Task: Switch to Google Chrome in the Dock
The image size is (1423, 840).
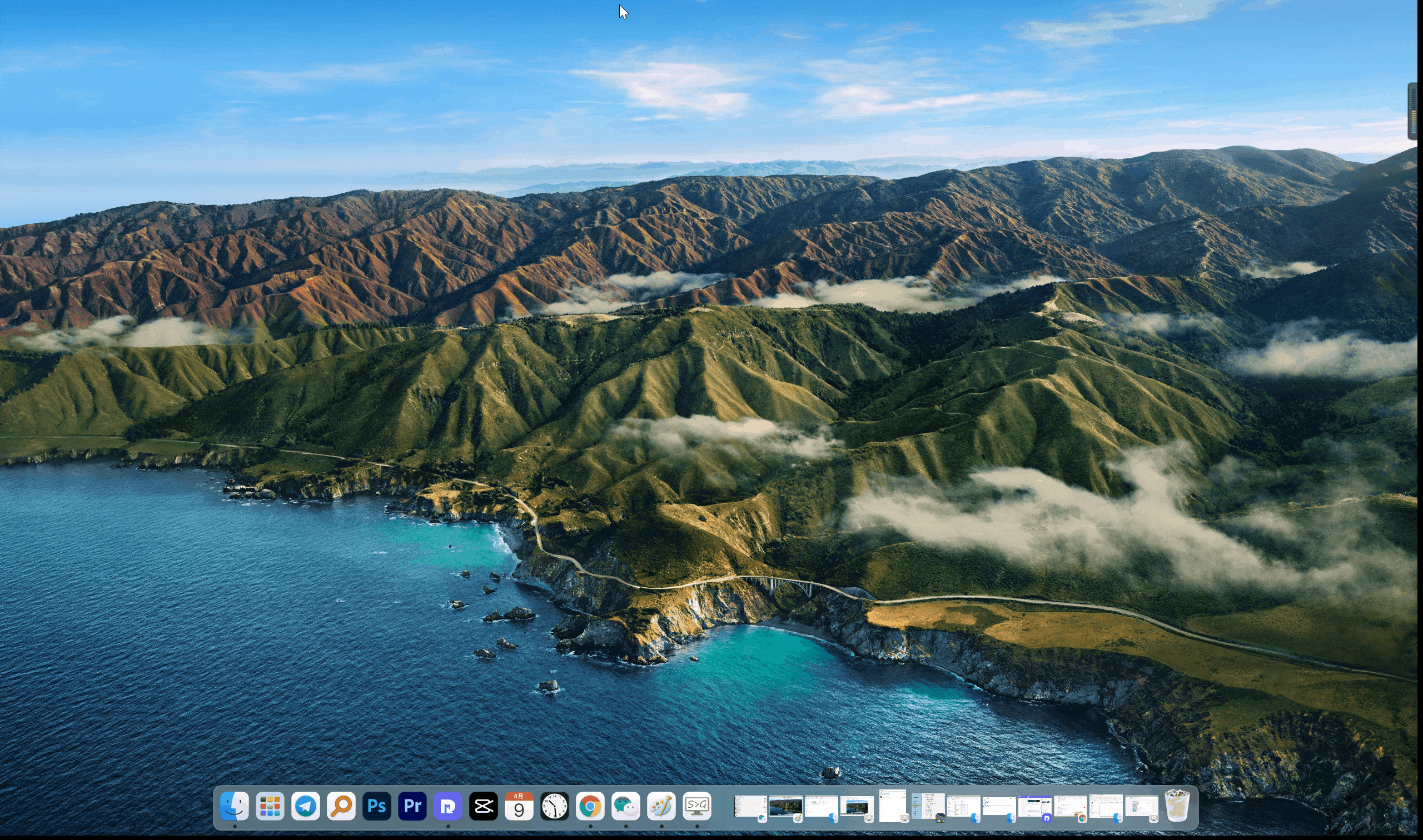Action: pos(590,806)
